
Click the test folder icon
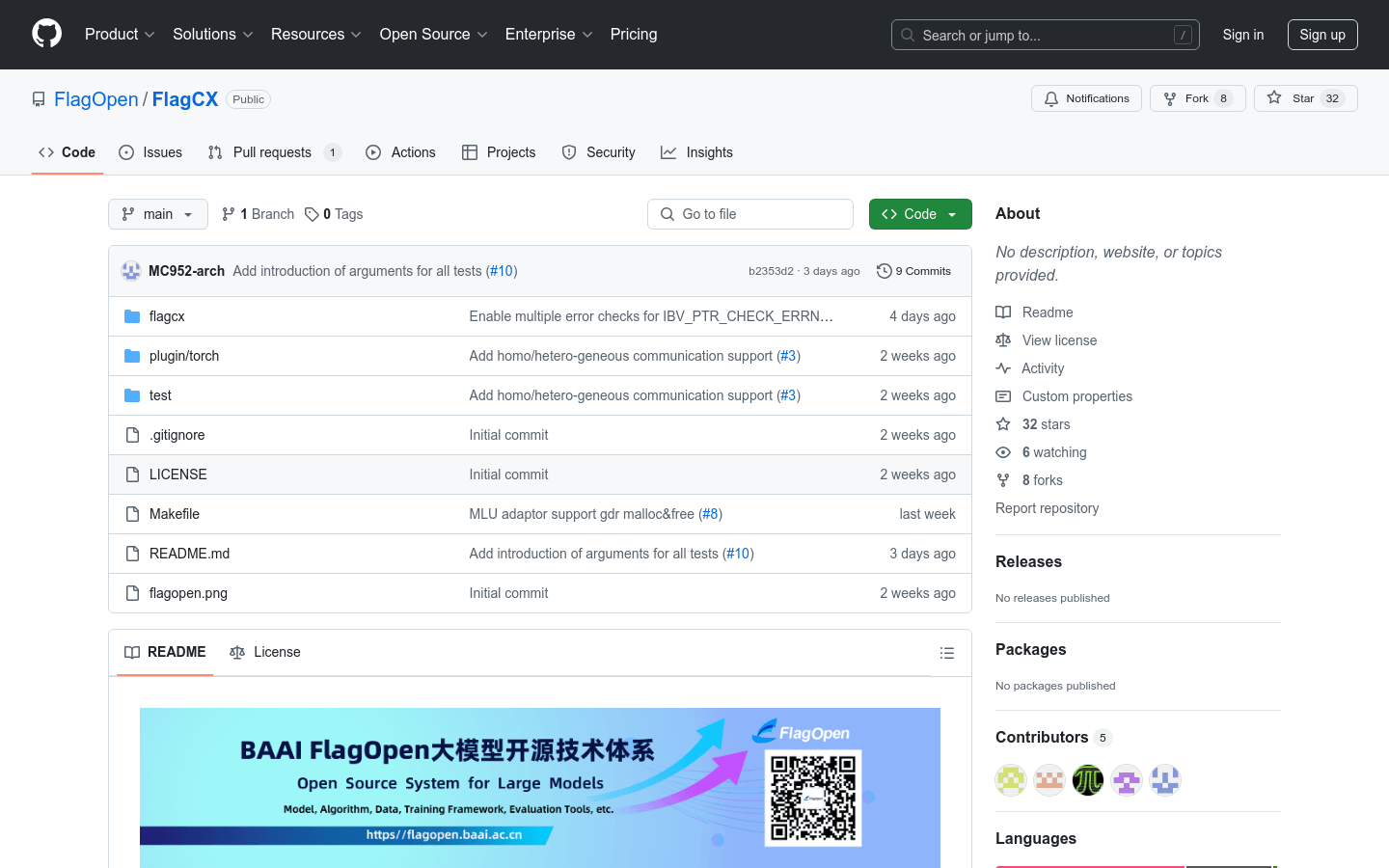click(132, 395)
